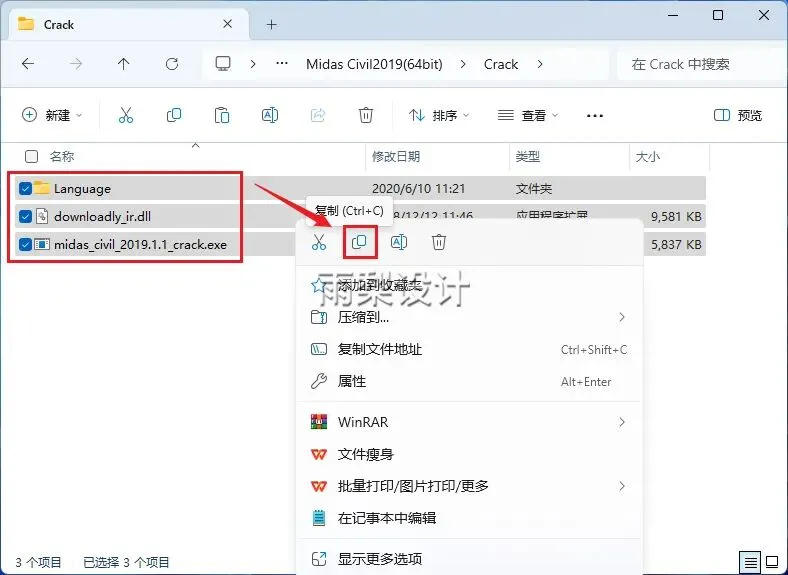The image size is (788, 575).
Task: Click the 9,581 KB size value
Action: point(676,217)
